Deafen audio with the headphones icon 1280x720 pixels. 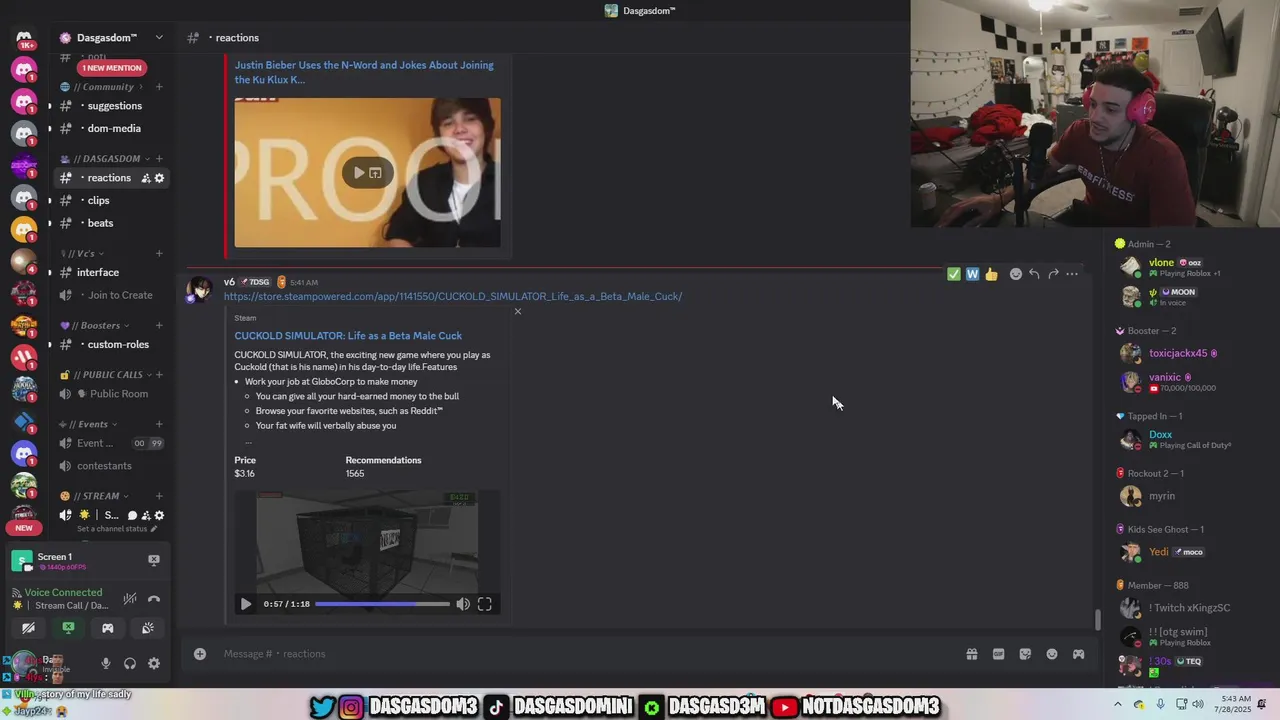130,663
